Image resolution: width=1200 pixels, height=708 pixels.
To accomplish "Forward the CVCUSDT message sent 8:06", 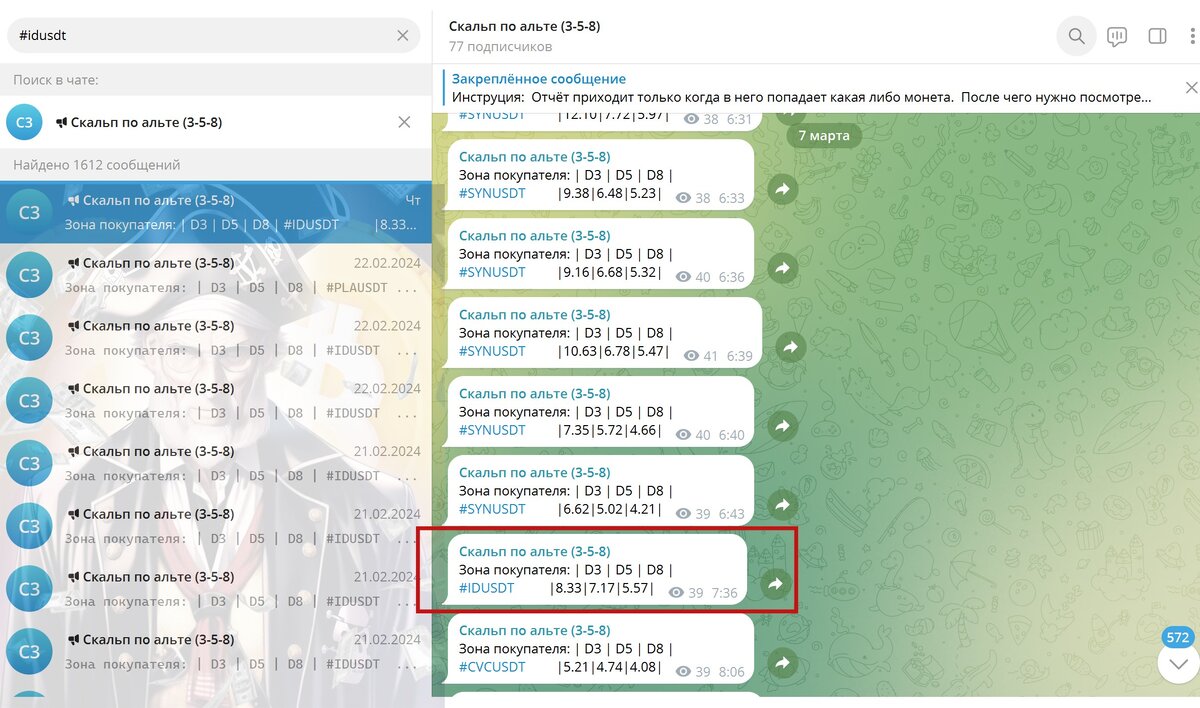I will [x=783, y=663].
